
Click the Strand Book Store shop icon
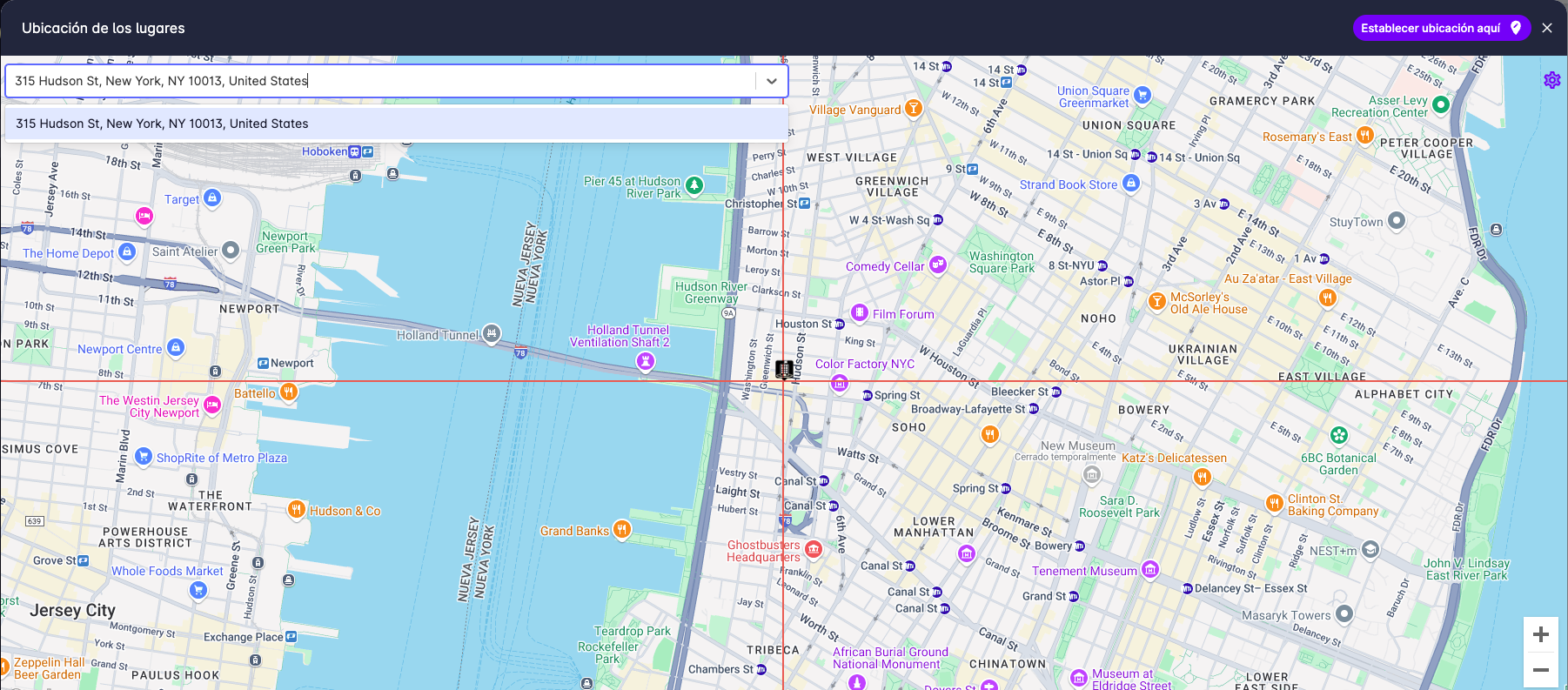point(1130,183)
